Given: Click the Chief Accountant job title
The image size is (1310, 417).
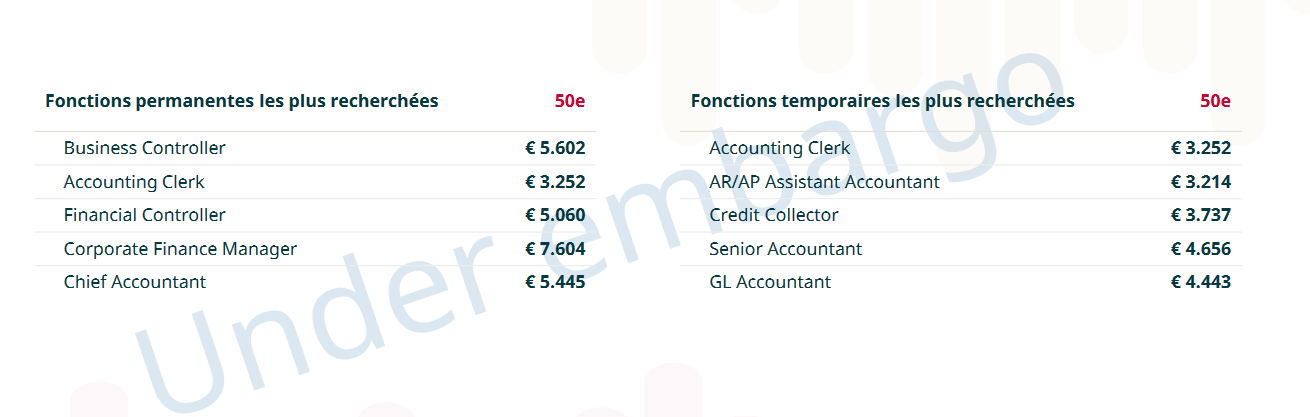Looking at the screenshot, I should click(x=134, y=282).
